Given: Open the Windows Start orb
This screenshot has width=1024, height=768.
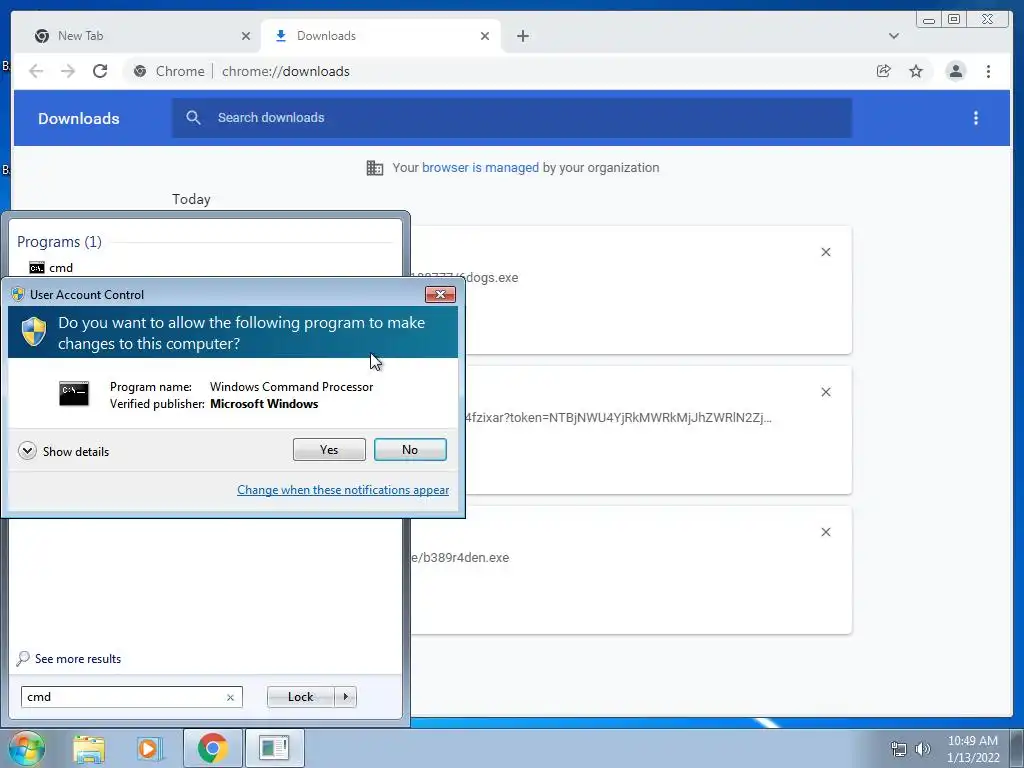Looking at the screenshot, I should (26, 748).
